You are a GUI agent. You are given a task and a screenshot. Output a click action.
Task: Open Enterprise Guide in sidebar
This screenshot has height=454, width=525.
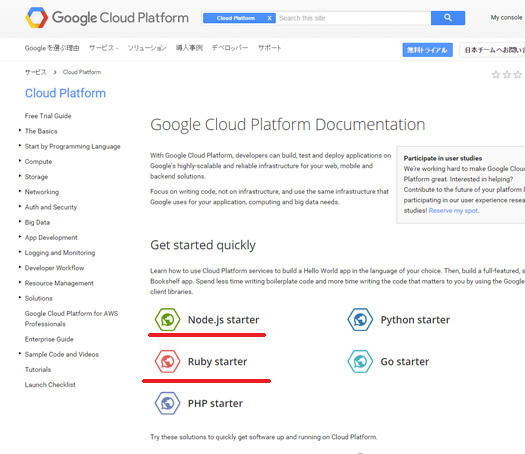49,339
